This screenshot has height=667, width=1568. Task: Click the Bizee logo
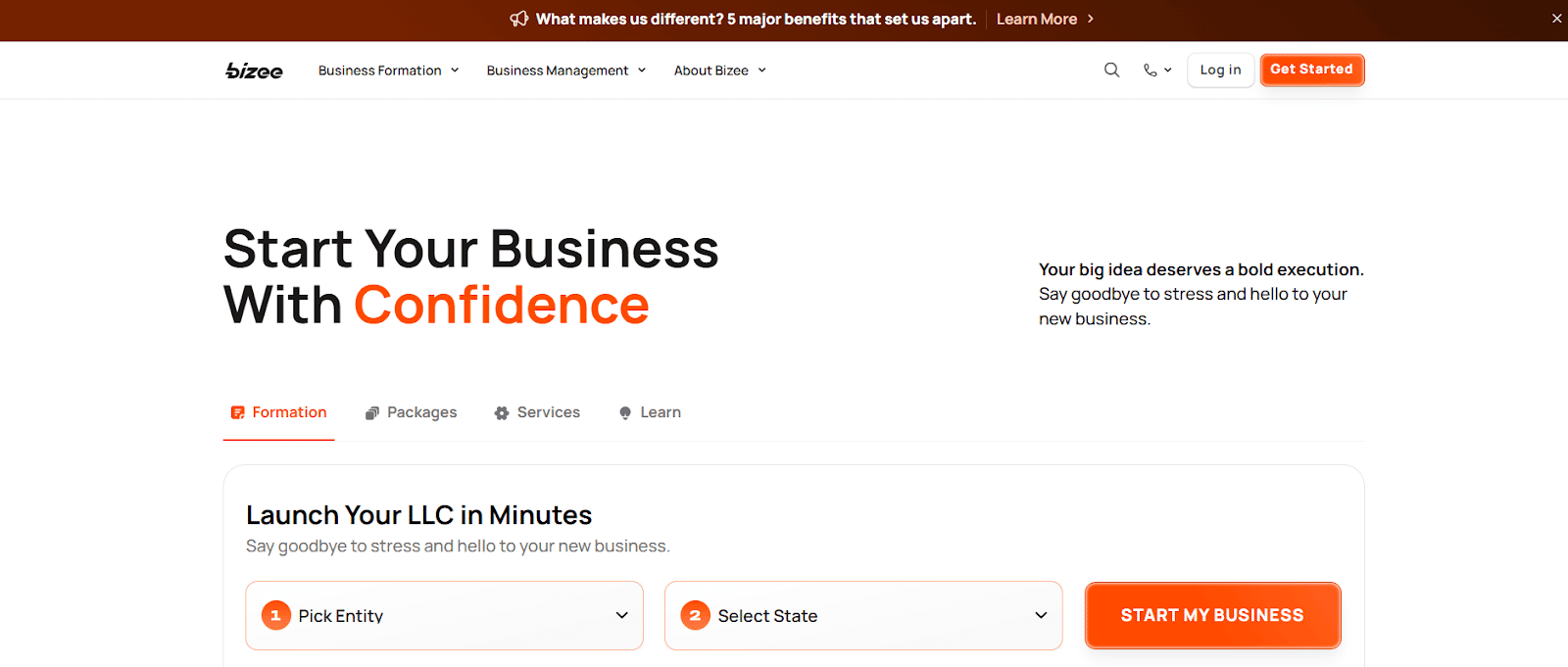tap(254, 71)
